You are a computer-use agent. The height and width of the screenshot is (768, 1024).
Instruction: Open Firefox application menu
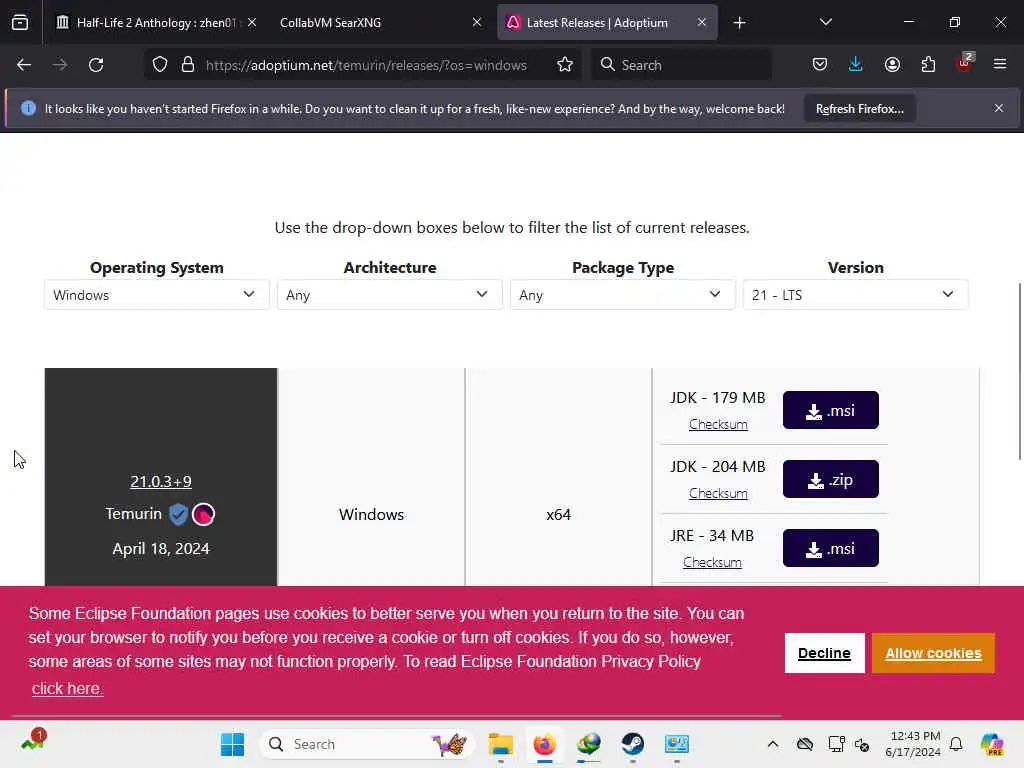pos(1000,64)
